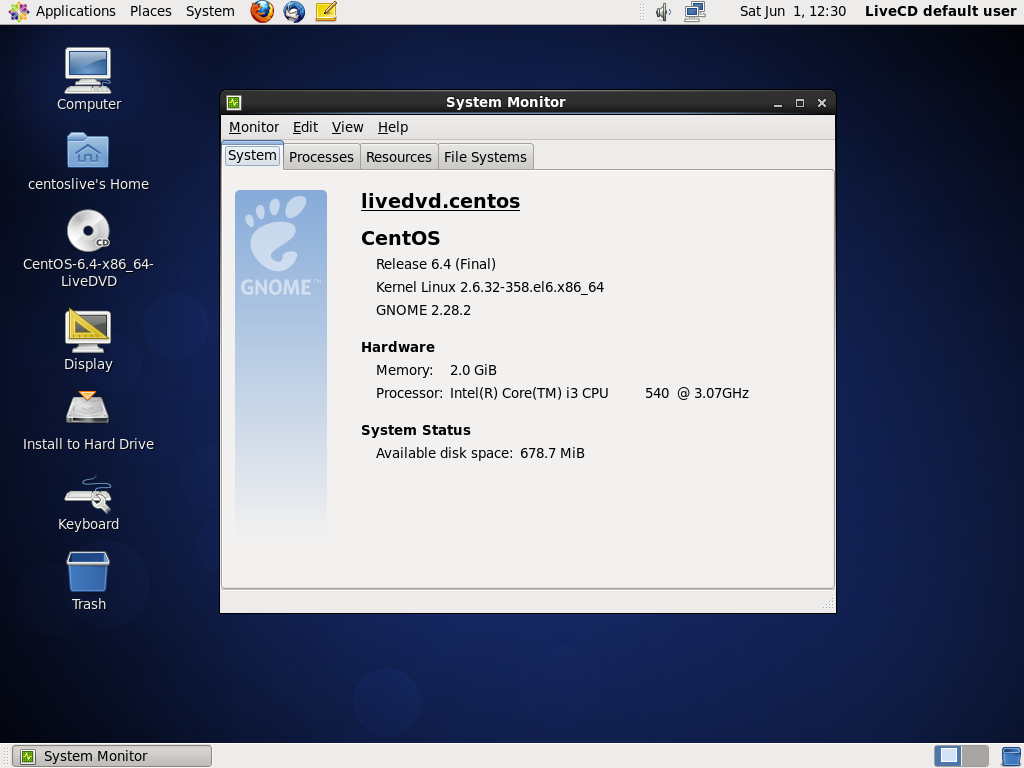This screenshot has width=1024, height=768.
Task: Click the LiveCD default user menu
Action: pos(940,11)
